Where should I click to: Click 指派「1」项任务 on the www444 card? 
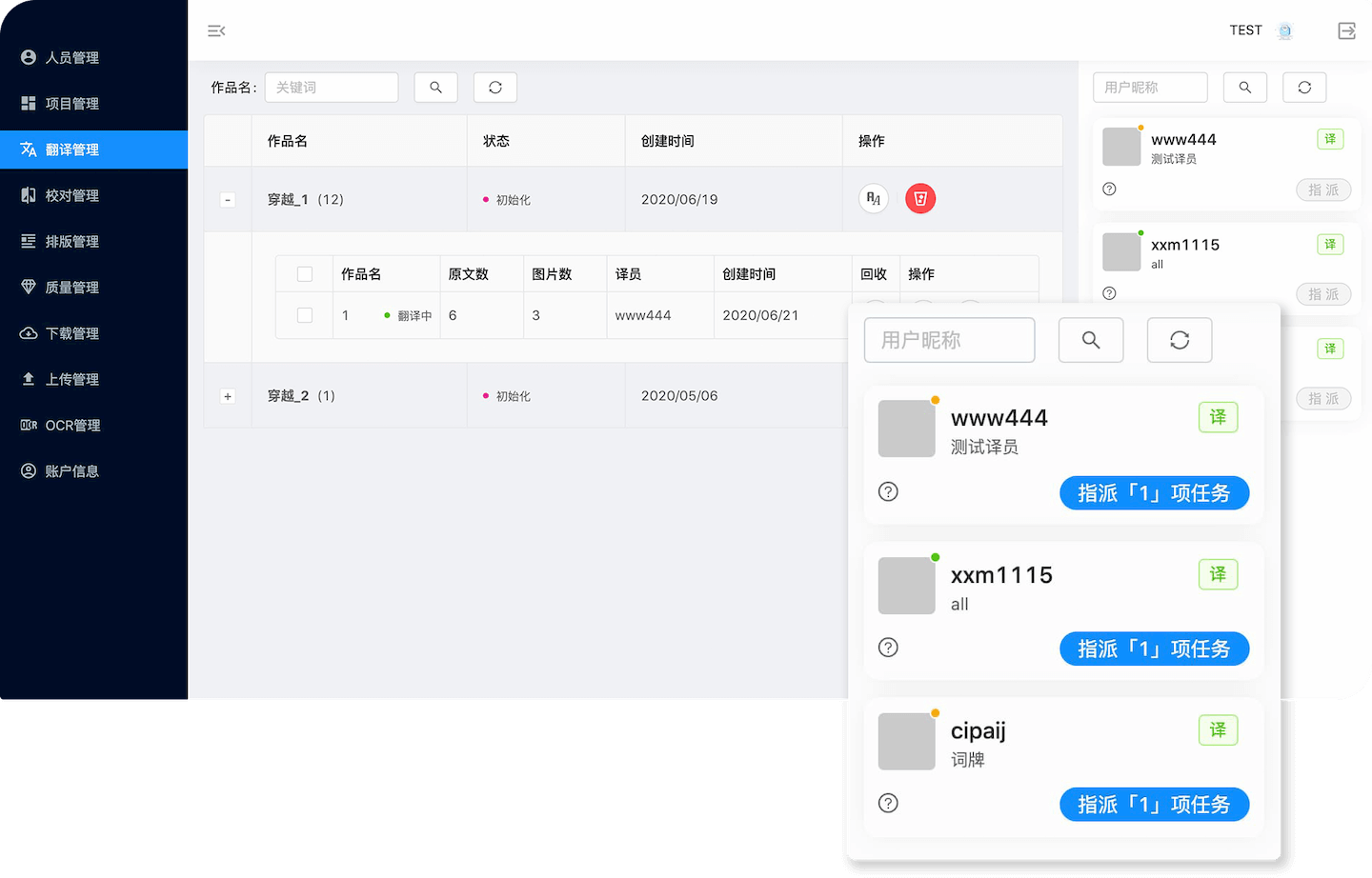[1154, 493]
